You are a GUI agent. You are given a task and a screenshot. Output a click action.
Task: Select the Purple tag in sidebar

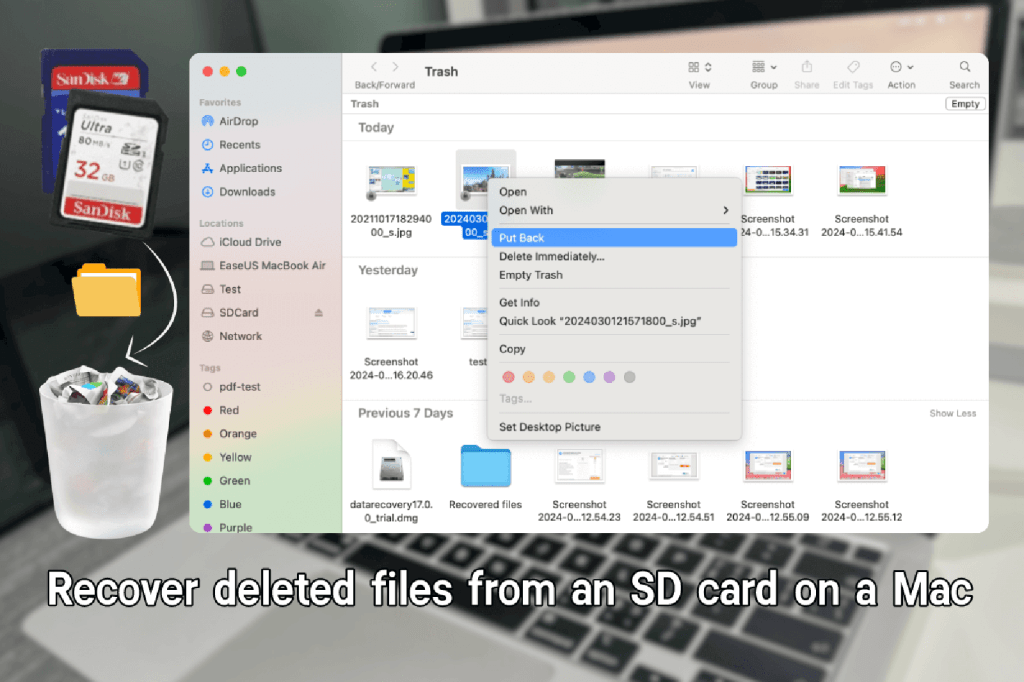(235, 527)
